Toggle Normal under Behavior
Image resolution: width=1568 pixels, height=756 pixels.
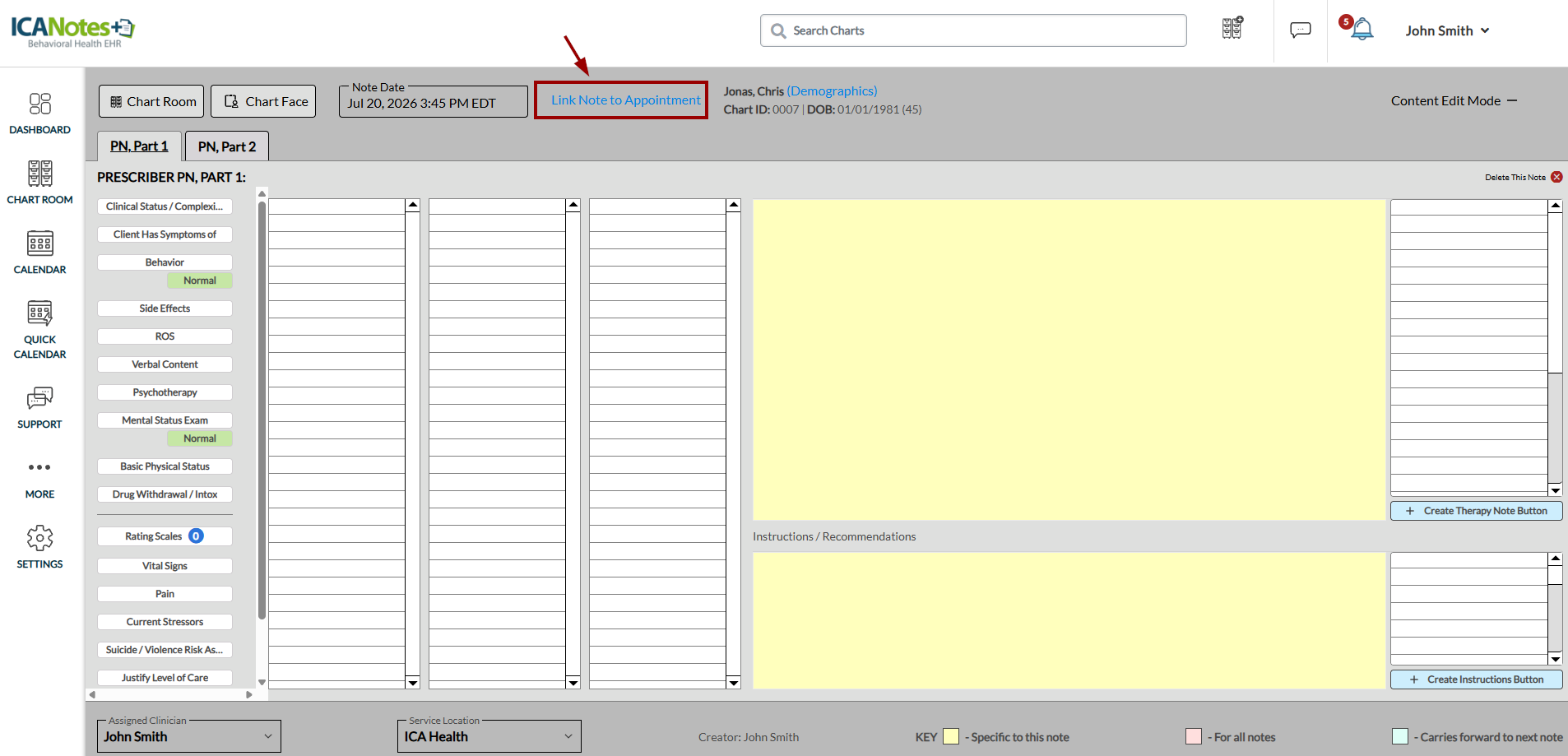[x=200, y=281]
